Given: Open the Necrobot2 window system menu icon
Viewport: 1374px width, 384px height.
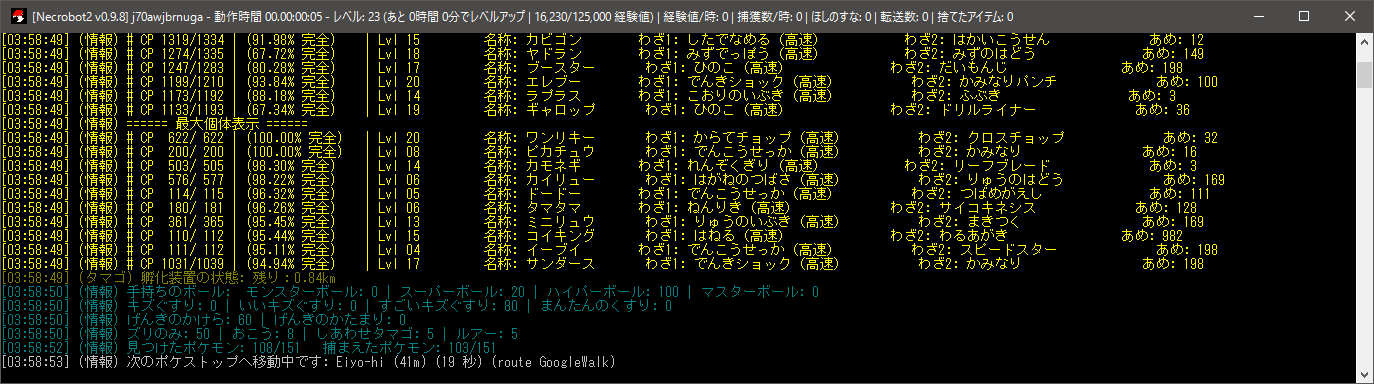Looking at the screenshot, I should point(16,16).
